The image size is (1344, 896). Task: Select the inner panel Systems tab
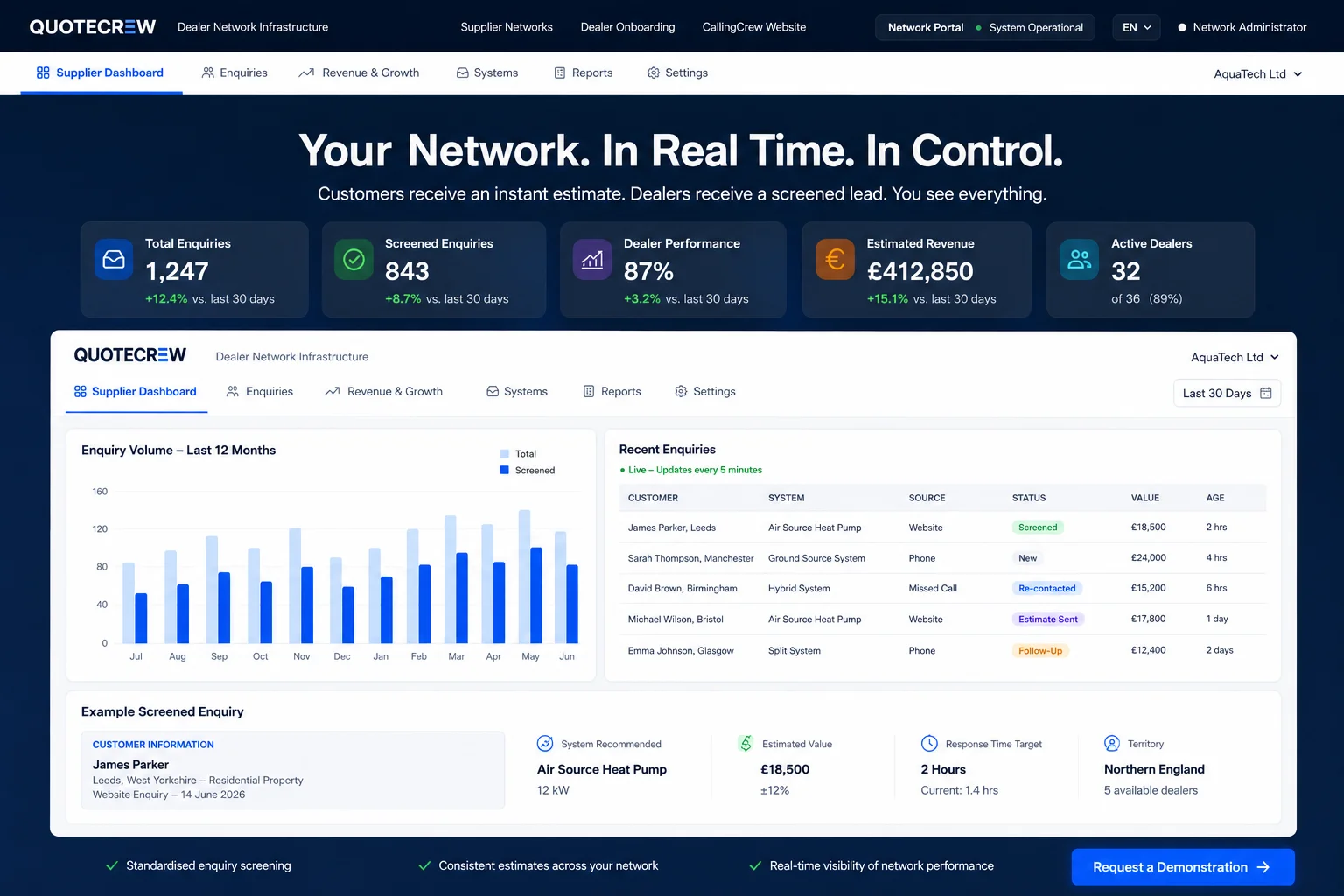[x=517, y=391]
